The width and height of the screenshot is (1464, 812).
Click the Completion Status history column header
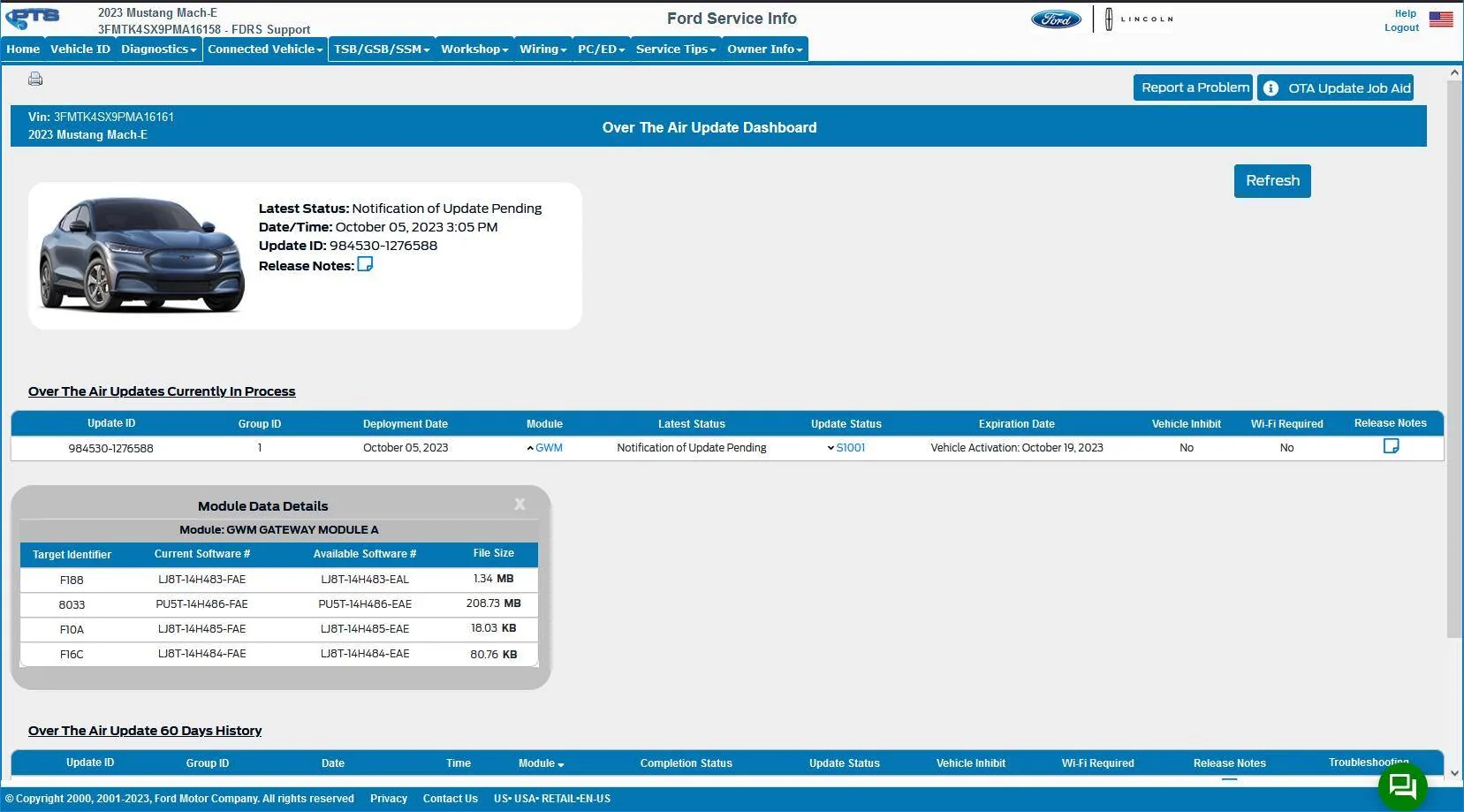pyautogui.click(x=686, y=763)
